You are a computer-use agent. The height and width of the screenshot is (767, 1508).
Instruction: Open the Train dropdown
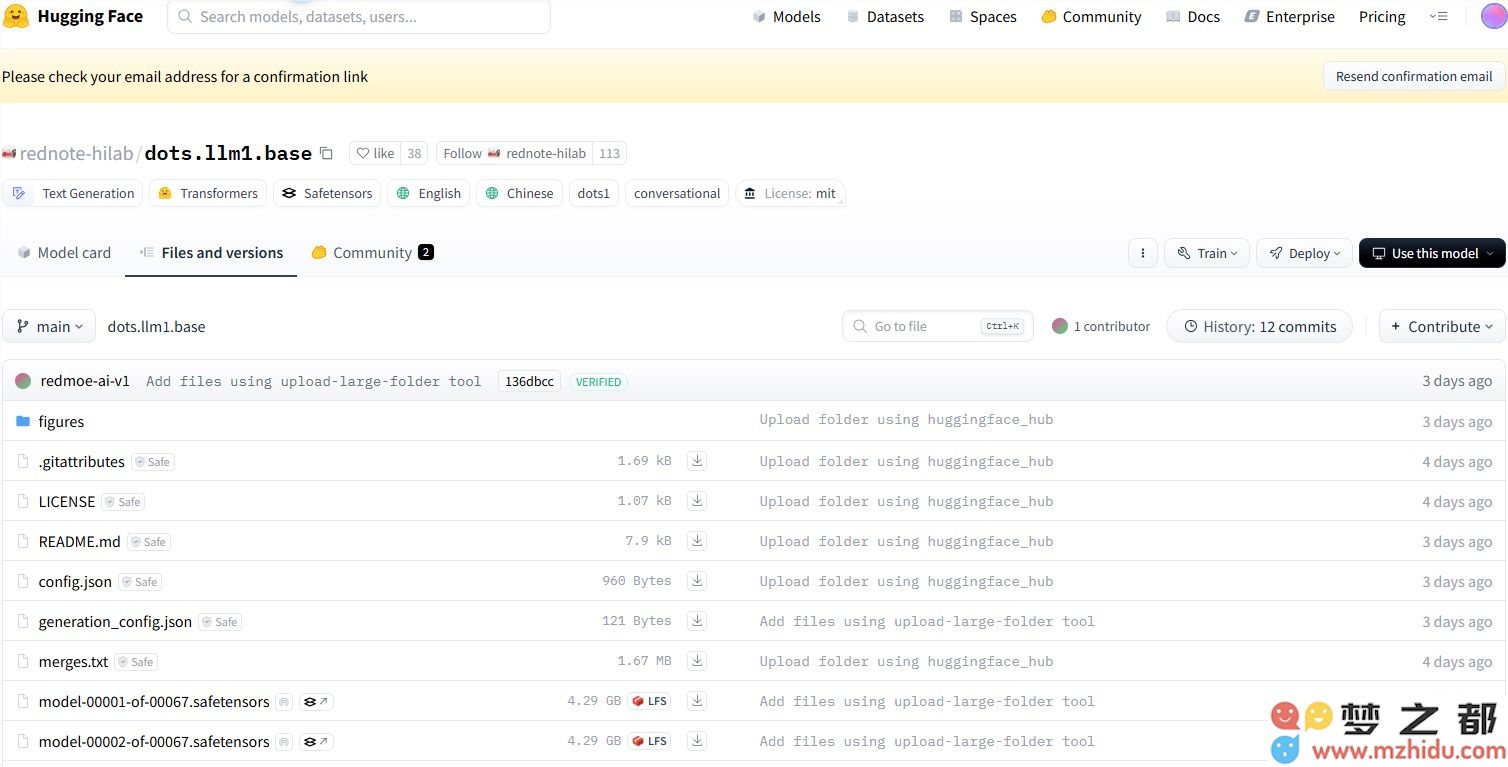click(x=1207, y=253)
